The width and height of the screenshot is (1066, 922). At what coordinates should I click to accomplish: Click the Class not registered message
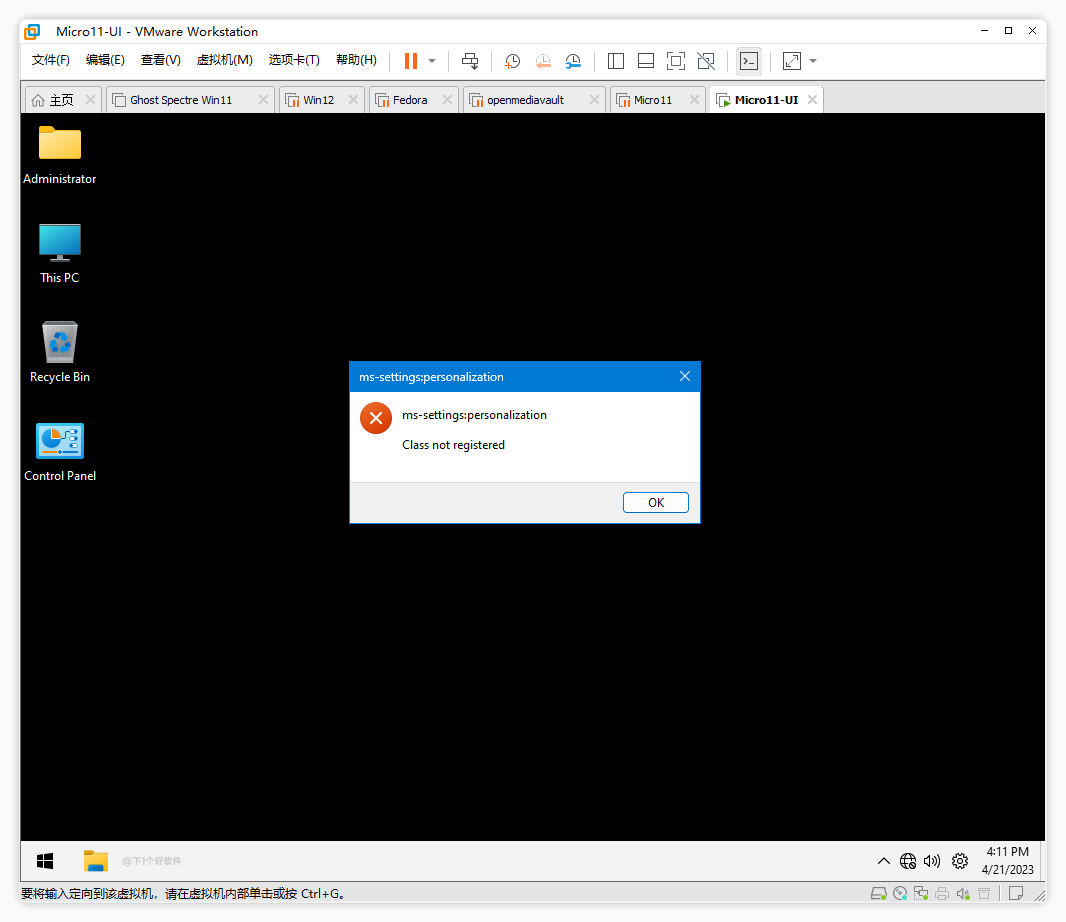[453, 445]
